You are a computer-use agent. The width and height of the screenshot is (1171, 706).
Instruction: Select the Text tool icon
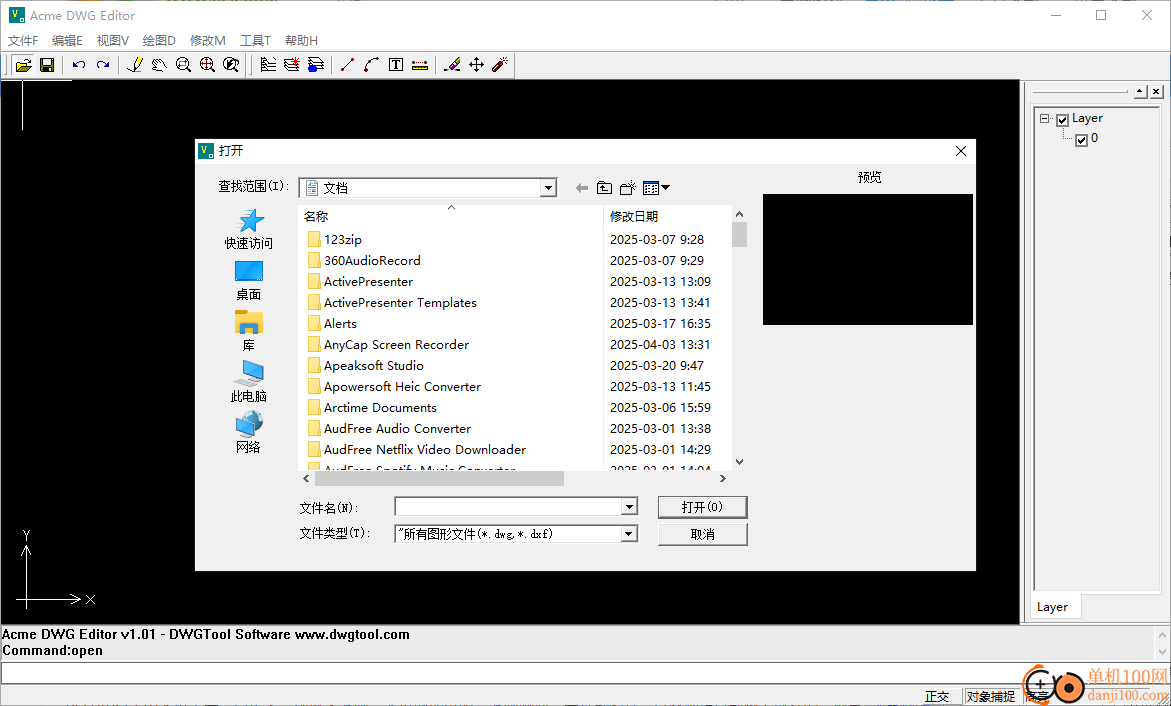point(396,65)
